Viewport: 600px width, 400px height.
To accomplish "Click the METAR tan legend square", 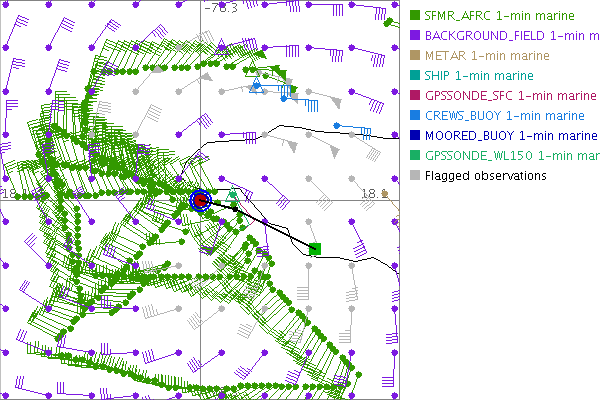I will tap(415, 56).
